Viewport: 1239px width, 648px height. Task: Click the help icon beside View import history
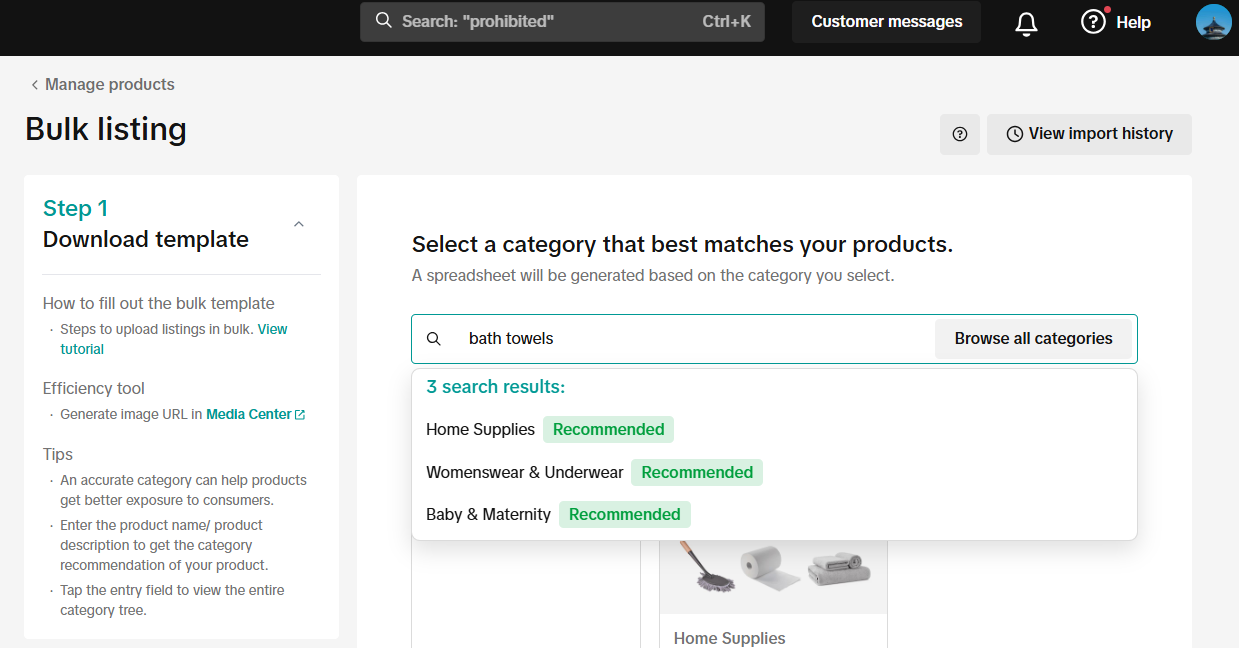pyautogui.click(x=960, y=134)
